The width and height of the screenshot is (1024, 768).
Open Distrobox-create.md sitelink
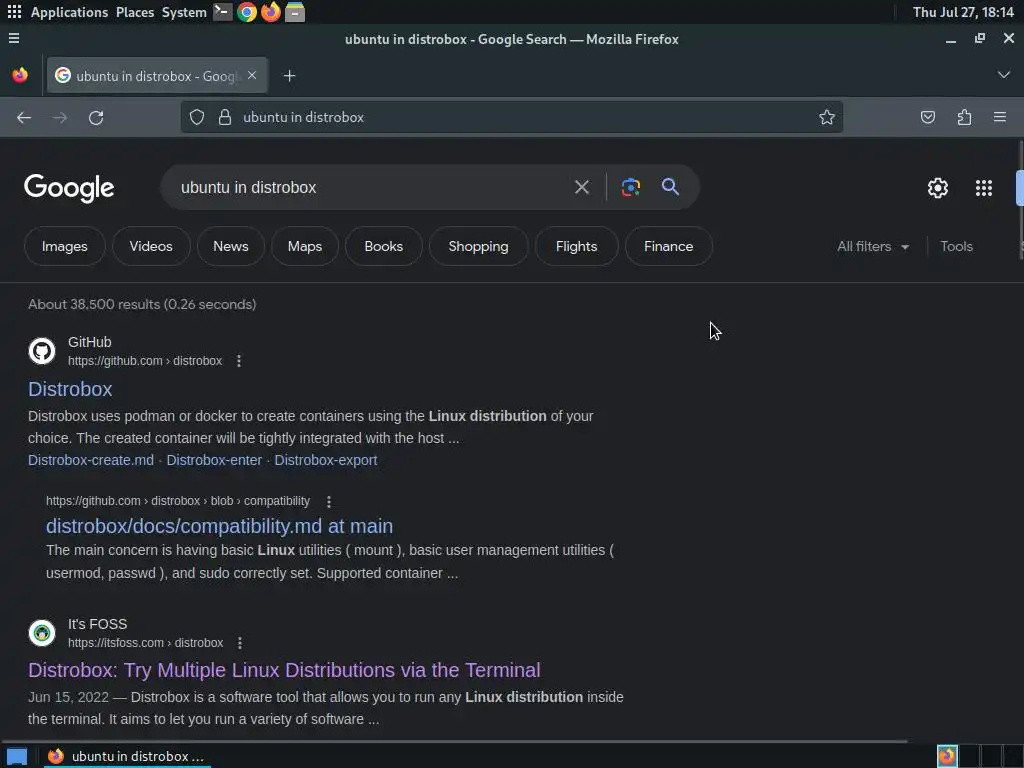[x=91, y=460]
